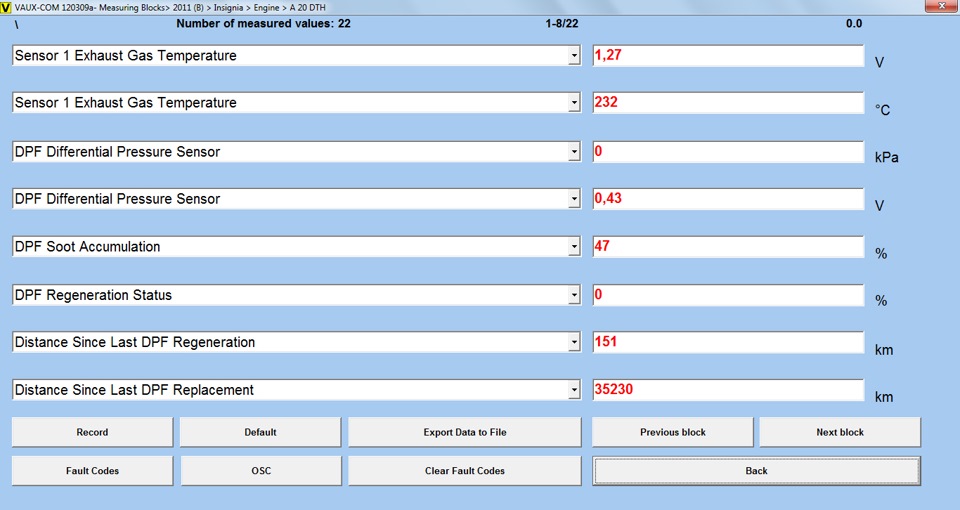
Task: Select soot accumulation value 47
Action: (x=728, y=246)
